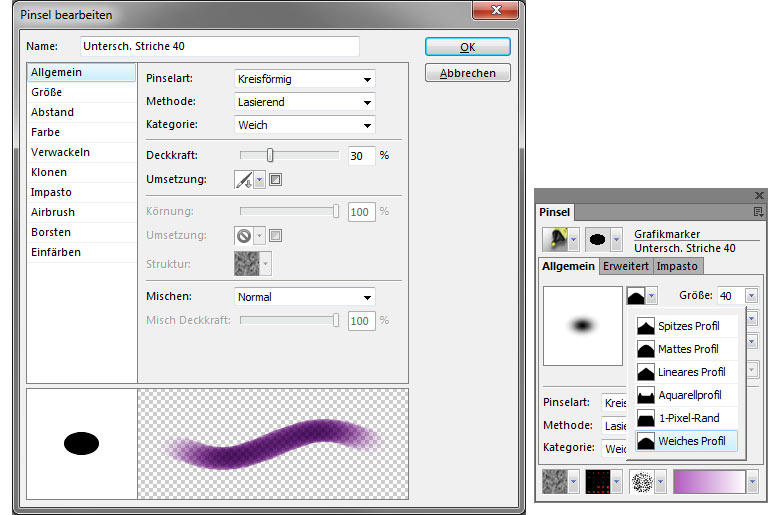Select Abstand in the category list
This screenshot has height=515, width=780.
pyautogui.click(x=81, y=112)
